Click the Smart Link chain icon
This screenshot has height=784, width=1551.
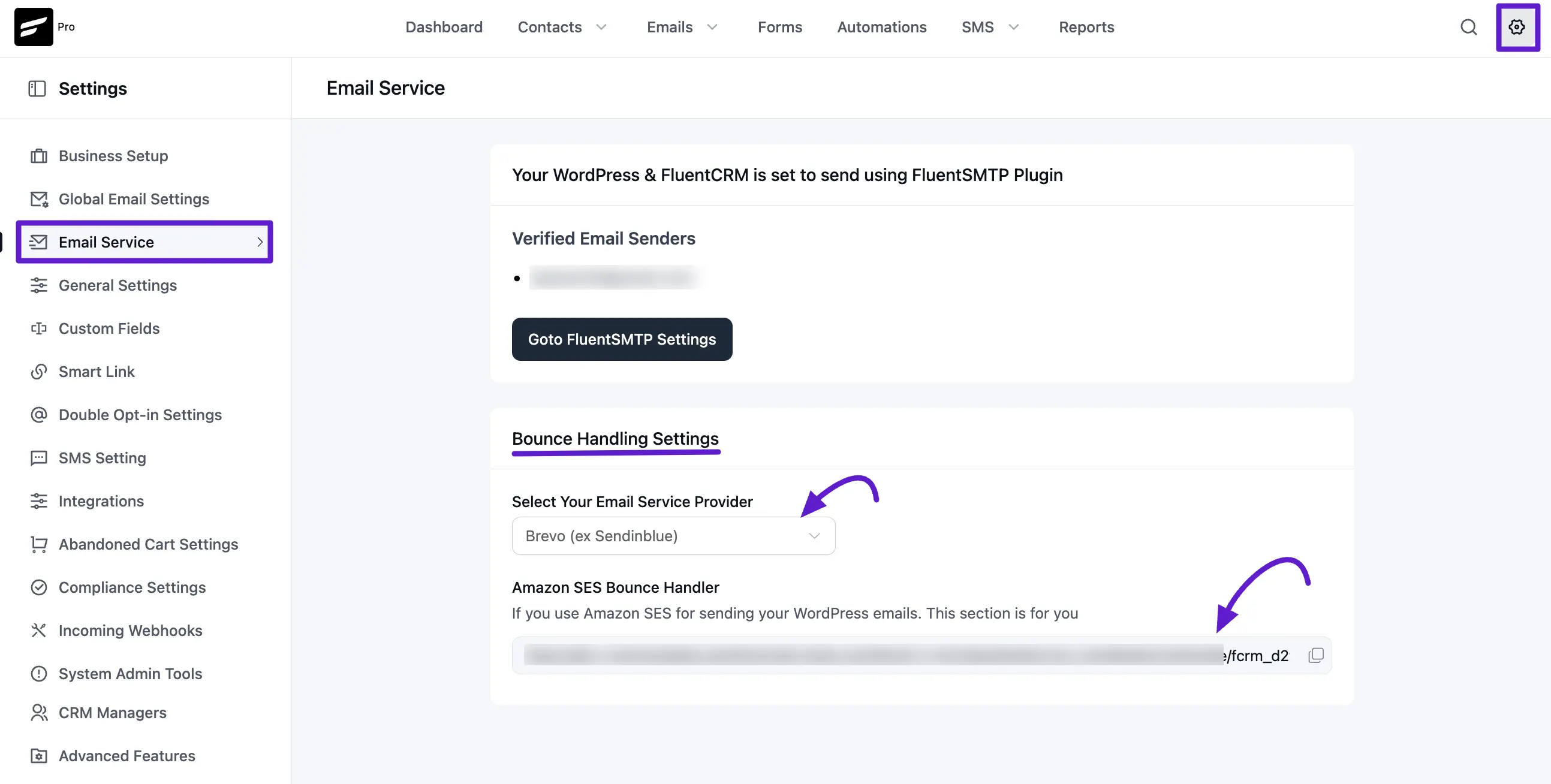39,372
